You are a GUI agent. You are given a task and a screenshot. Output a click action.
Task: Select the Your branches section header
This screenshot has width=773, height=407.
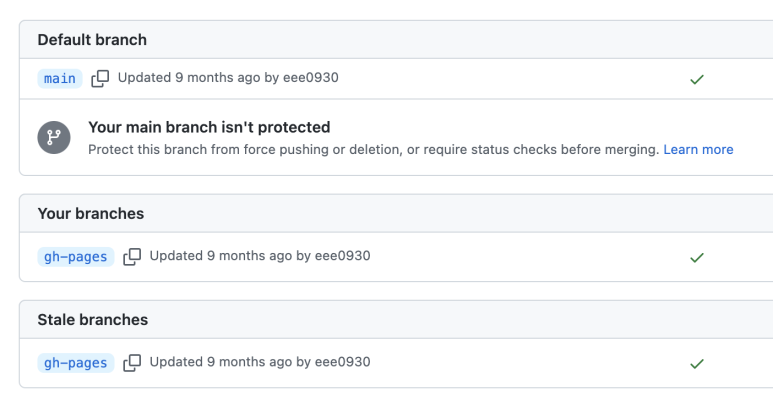(x=91, y=214)
